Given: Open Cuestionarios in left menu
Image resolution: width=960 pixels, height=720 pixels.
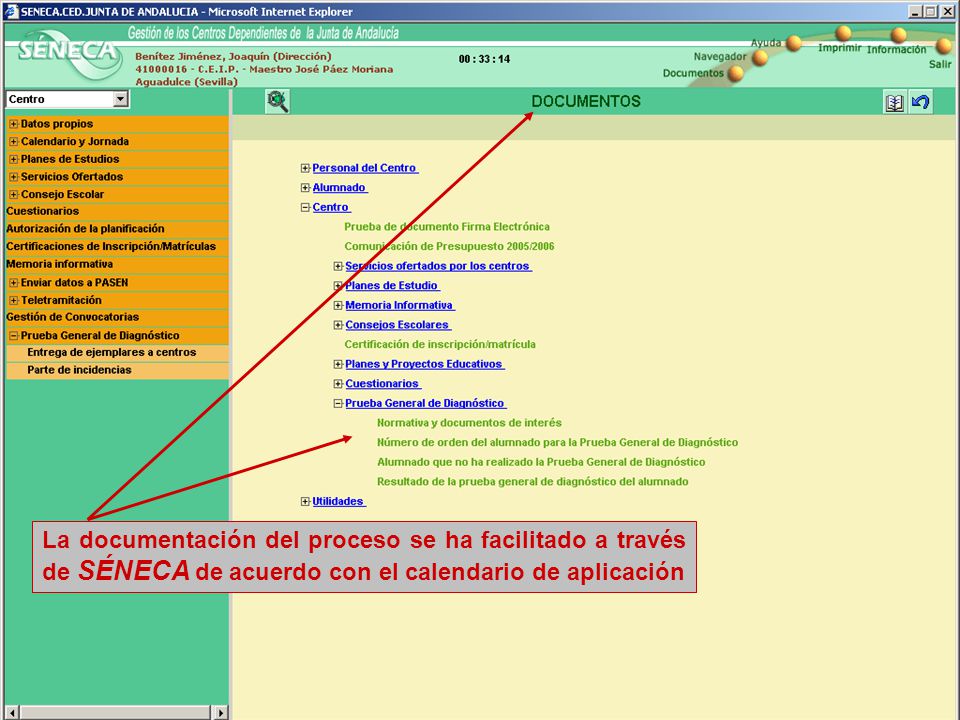Looking at the screenshot, I should click(43, 211).
